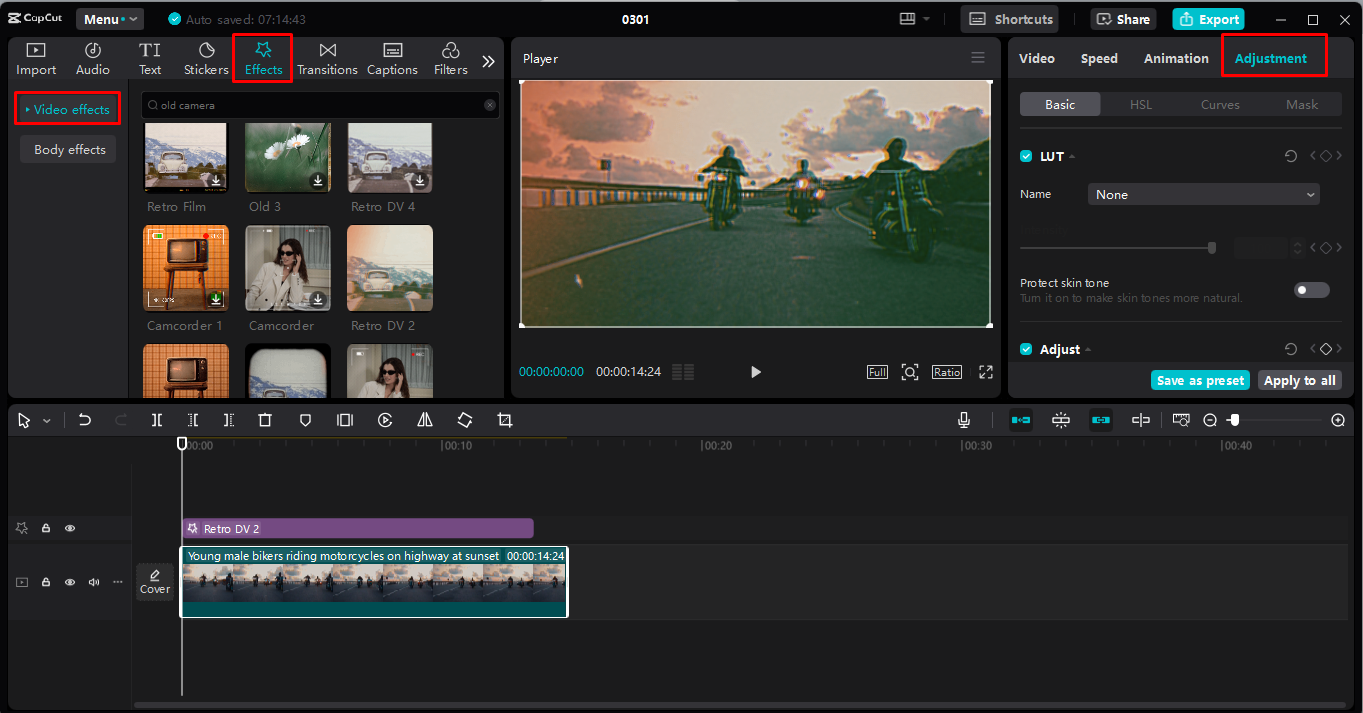Expand more tools with double chevron

point(488,61)
